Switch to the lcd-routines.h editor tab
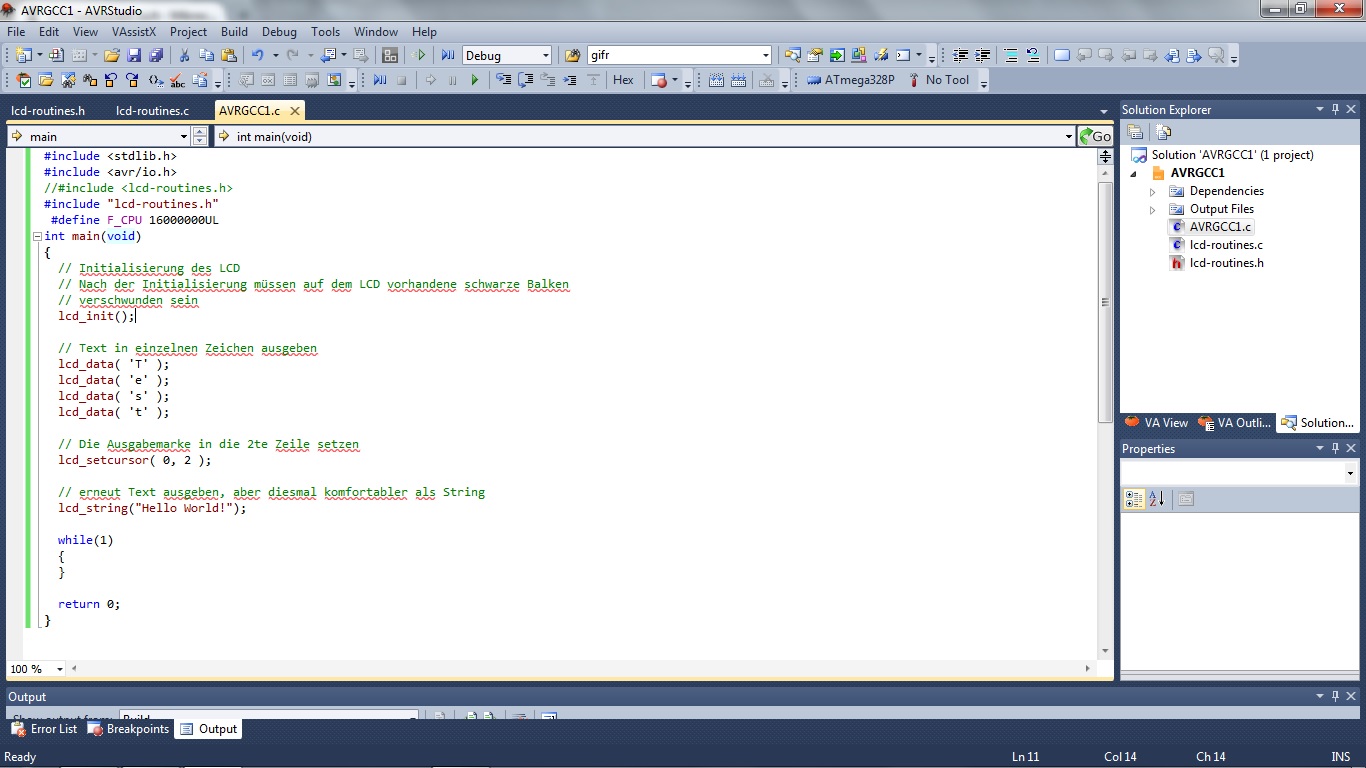1366x768 pixels. [48, 111]
